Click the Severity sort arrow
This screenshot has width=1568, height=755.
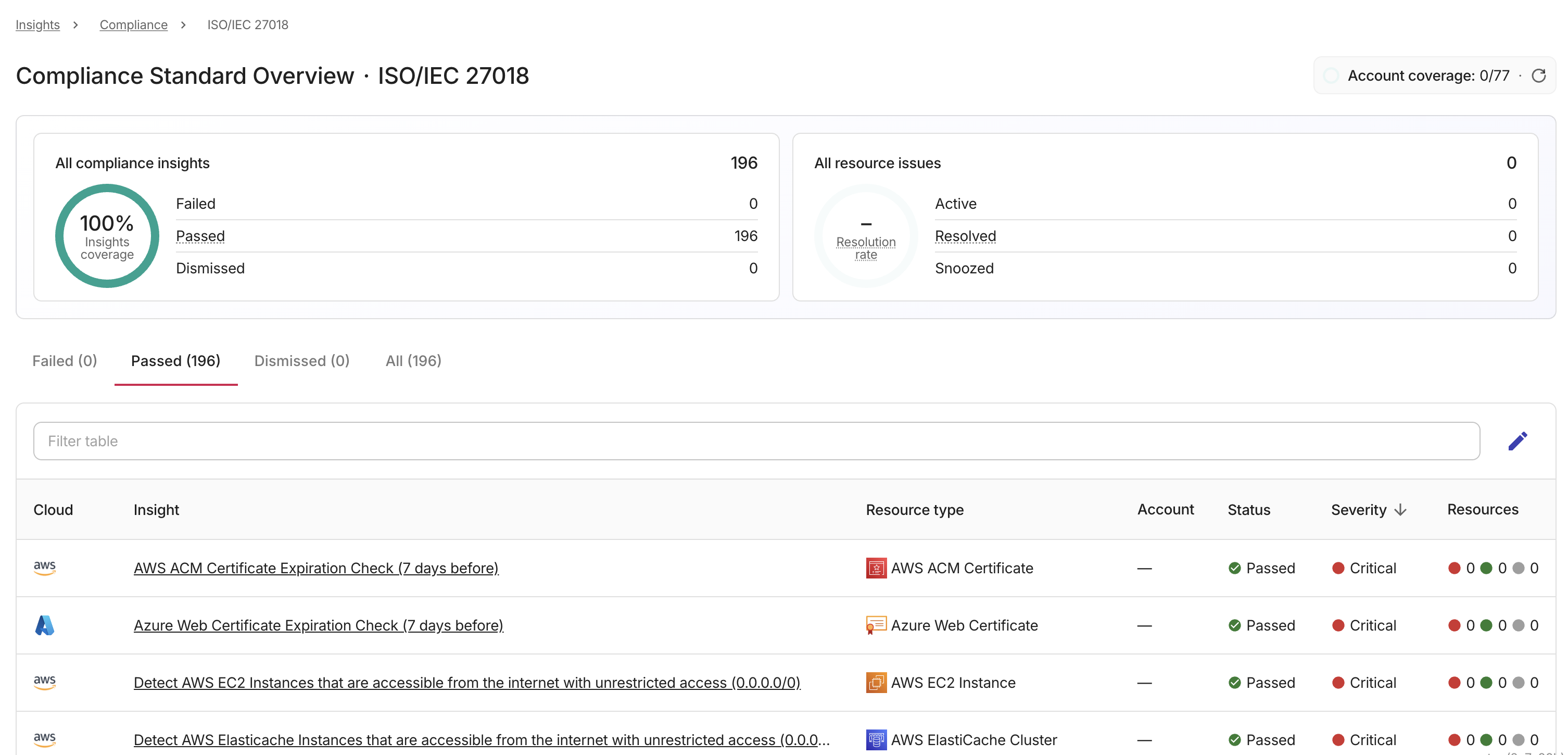tap(1400, 510)
